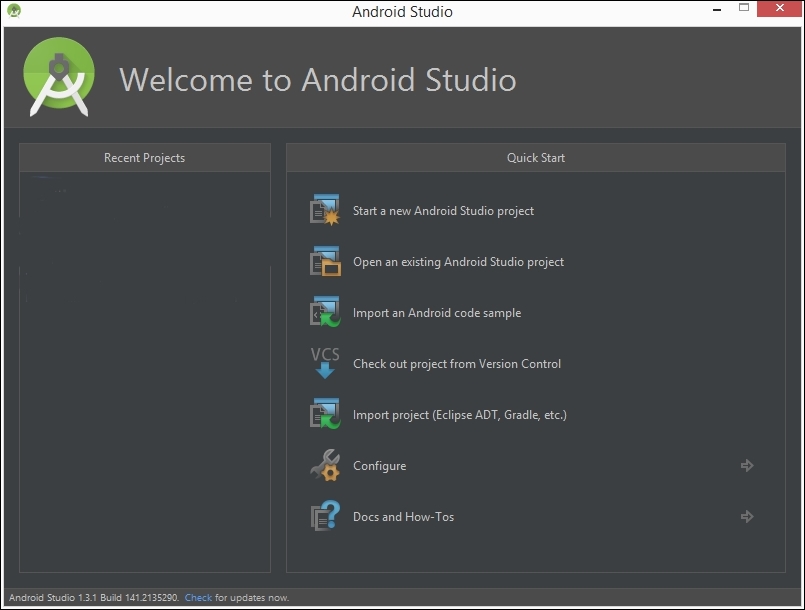Screen dimensions: 805x610
Task: Maximize the Android Studio window
Action: pyautogui.click(x=744, y=8)
